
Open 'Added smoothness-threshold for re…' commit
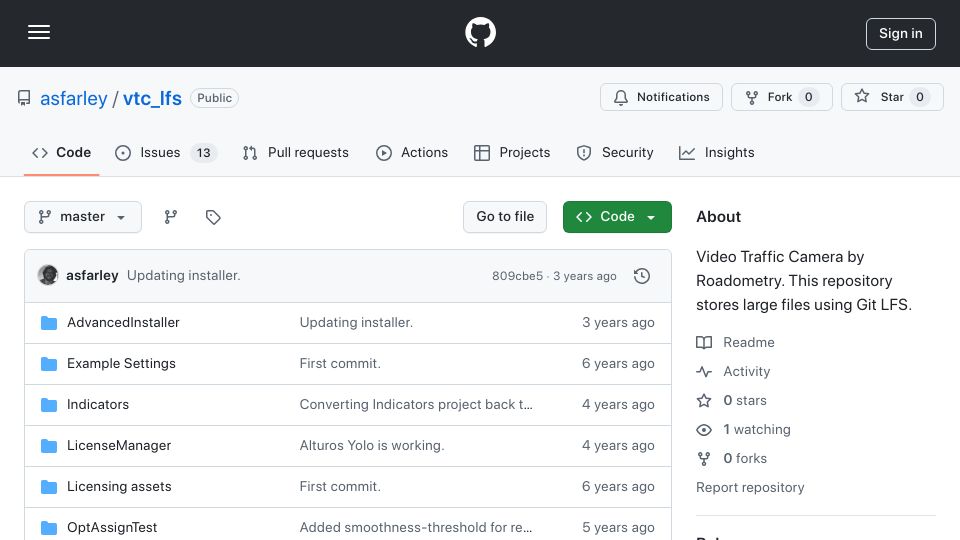click(x=416, y=528)
